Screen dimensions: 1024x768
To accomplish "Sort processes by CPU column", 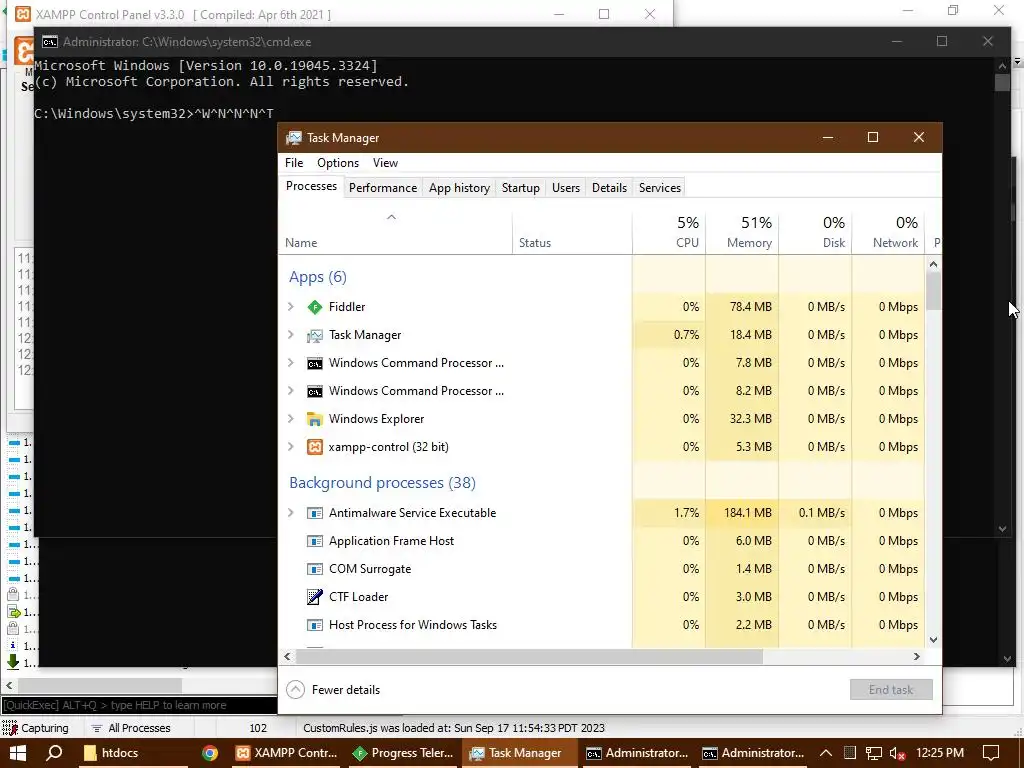I will (x=669, y=232).
